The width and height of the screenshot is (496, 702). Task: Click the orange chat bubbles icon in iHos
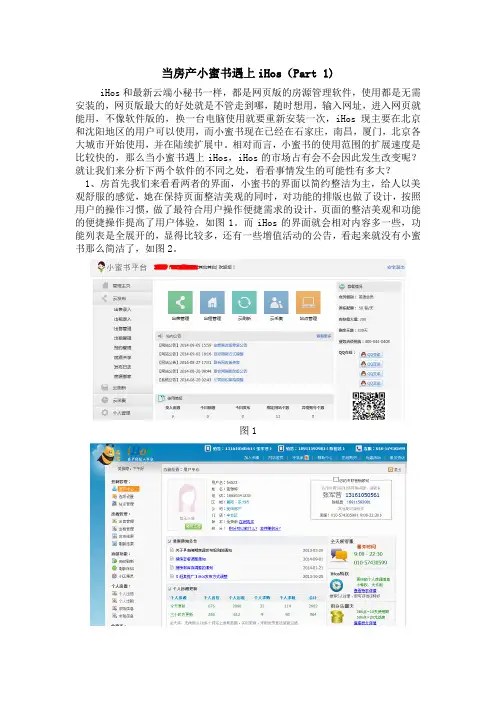click(339, 555)
